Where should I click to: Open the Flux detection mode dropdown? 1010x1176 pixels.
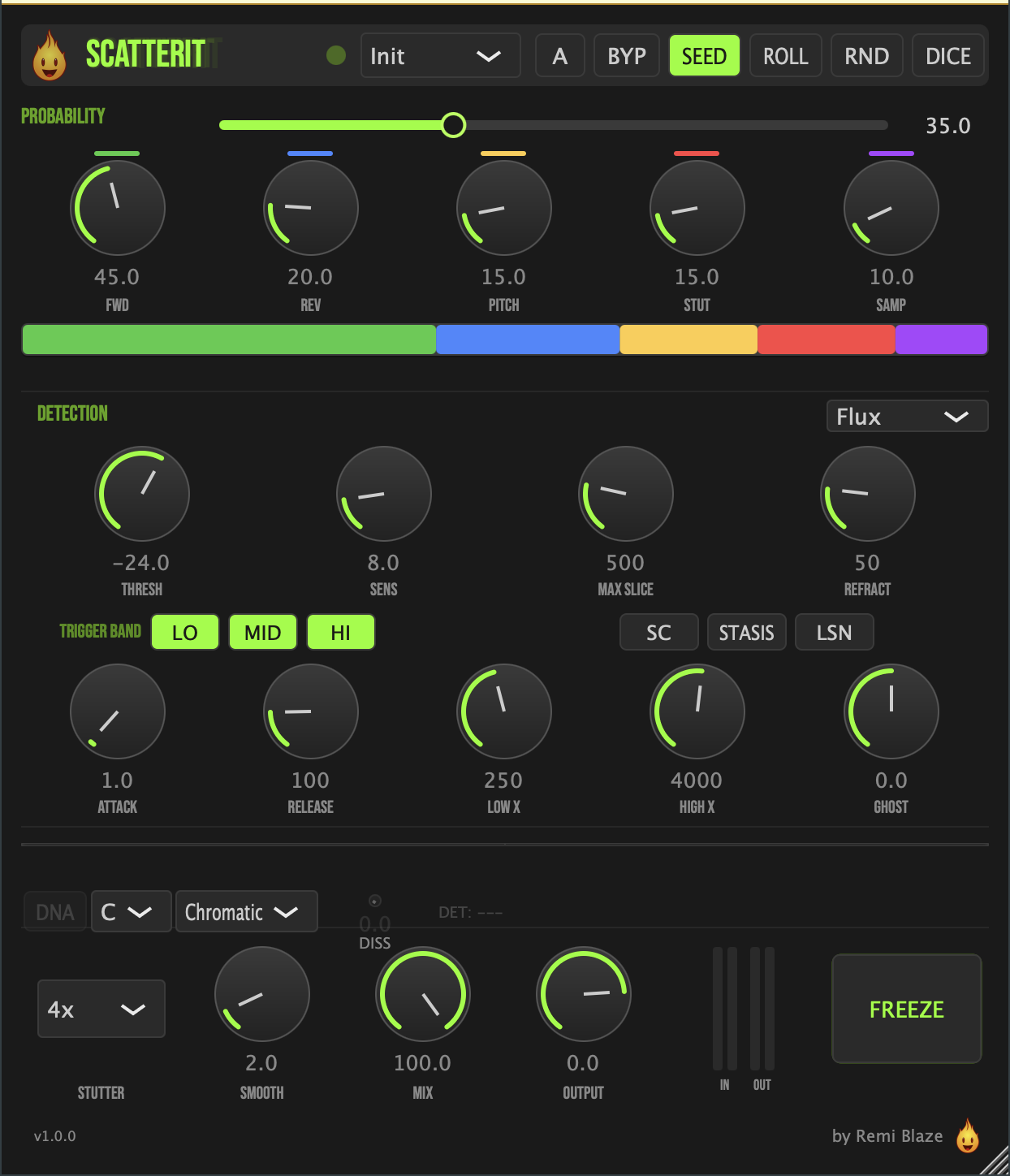point(907,416)
